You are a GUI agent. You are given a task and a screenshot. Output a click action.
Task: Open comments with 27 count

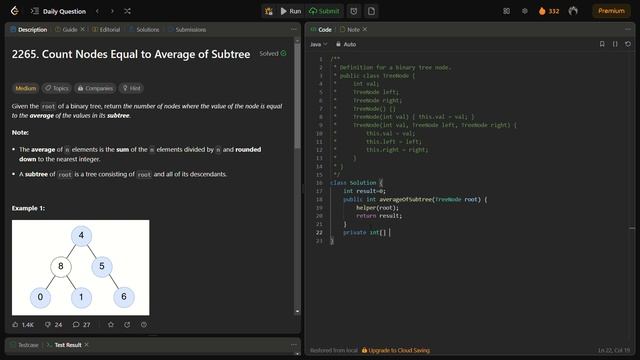[81, 325]
